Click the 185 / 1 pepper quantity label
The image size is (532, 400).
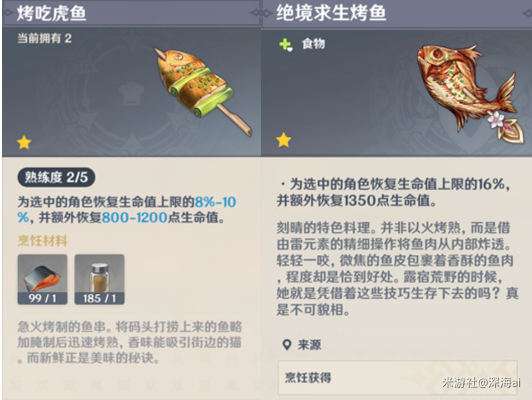tap(99, 299)
